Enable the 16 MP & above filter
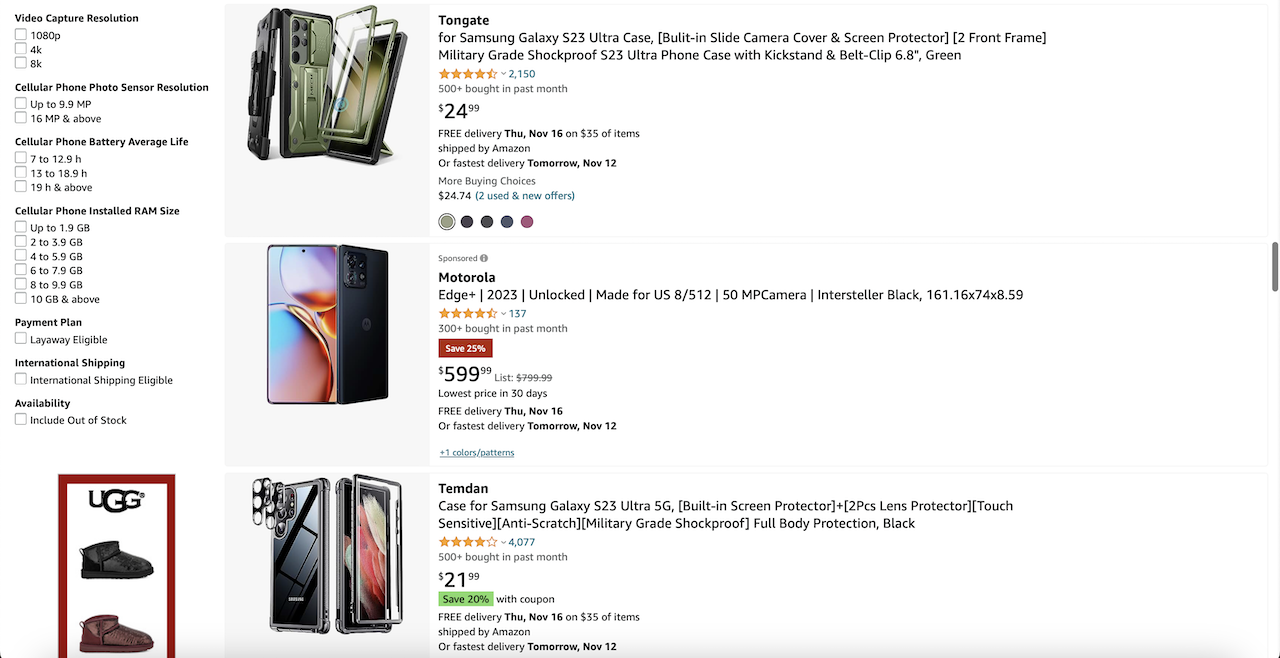 click(x=21, y=118)
